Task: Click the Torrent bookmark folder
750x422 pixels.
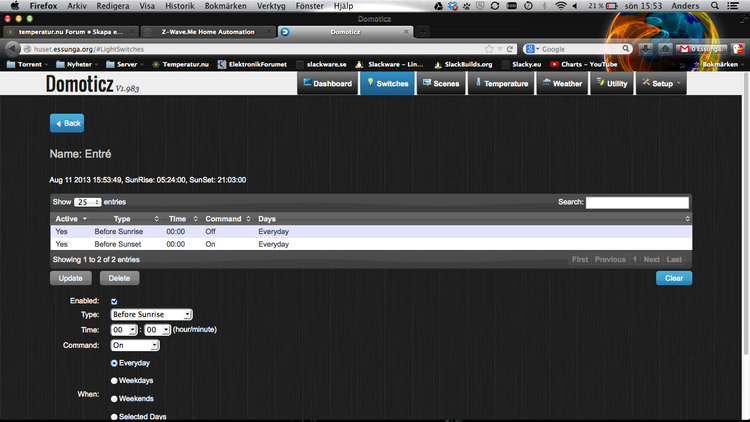Action: point(26,64)
